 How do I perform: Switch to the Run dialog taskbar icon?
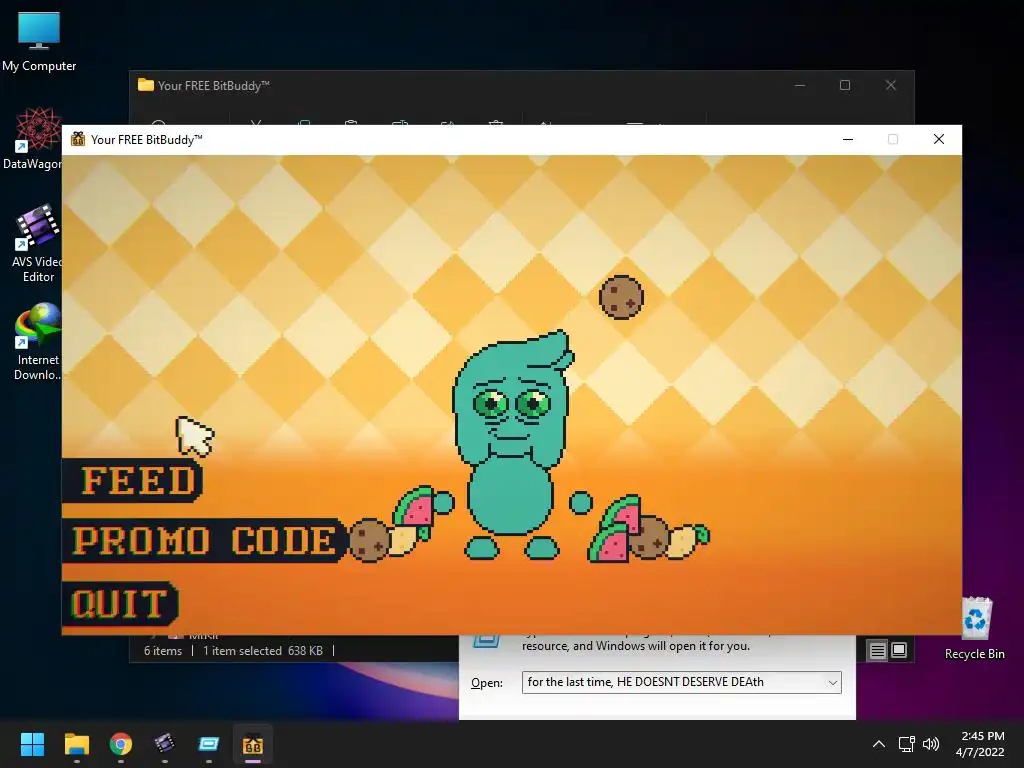(x=209, y=744)
